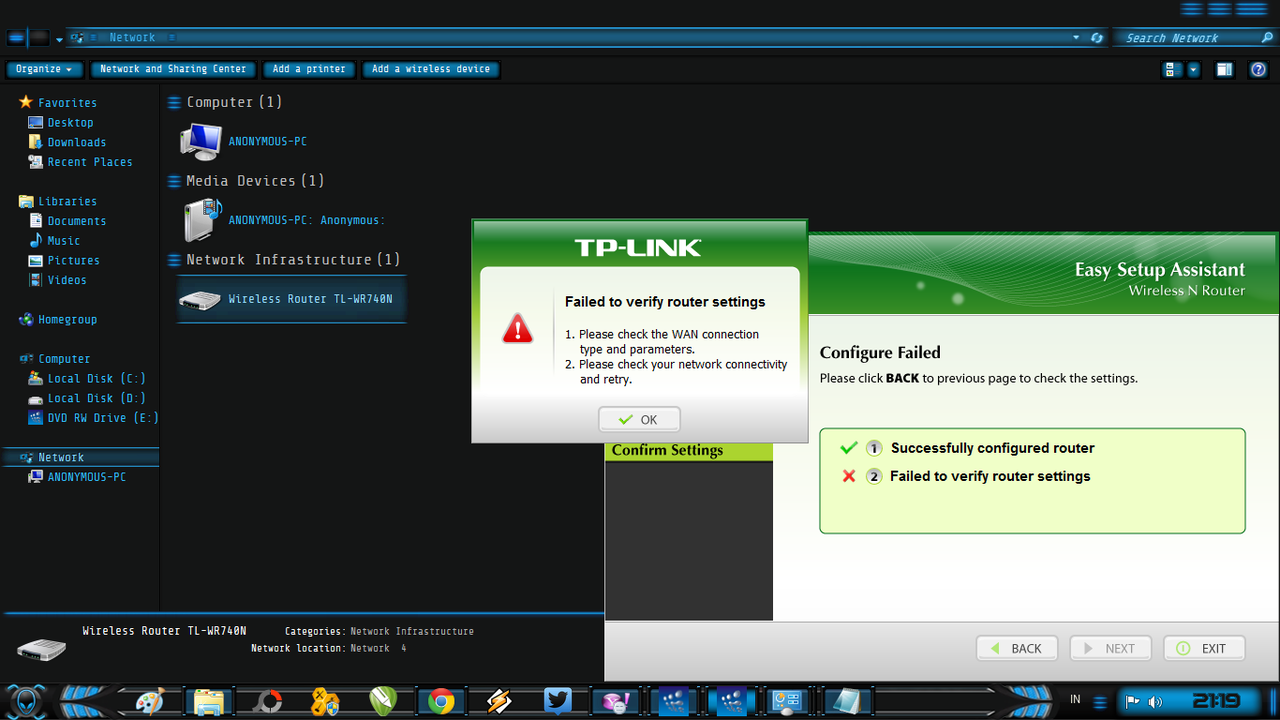Open CorelDRAW green icon in taskbar
The image size is (1280, 720).
tap(383, 701)
